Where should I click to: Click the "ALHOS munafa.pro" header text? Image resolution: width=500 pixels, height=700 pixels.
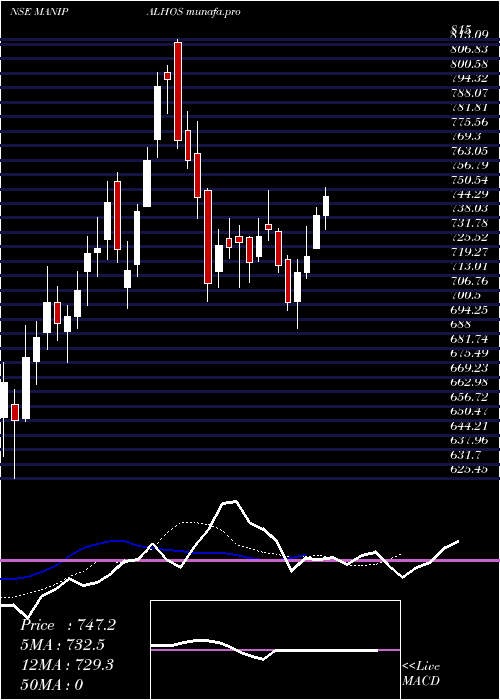pyautogui.click(x=194, y=12)
